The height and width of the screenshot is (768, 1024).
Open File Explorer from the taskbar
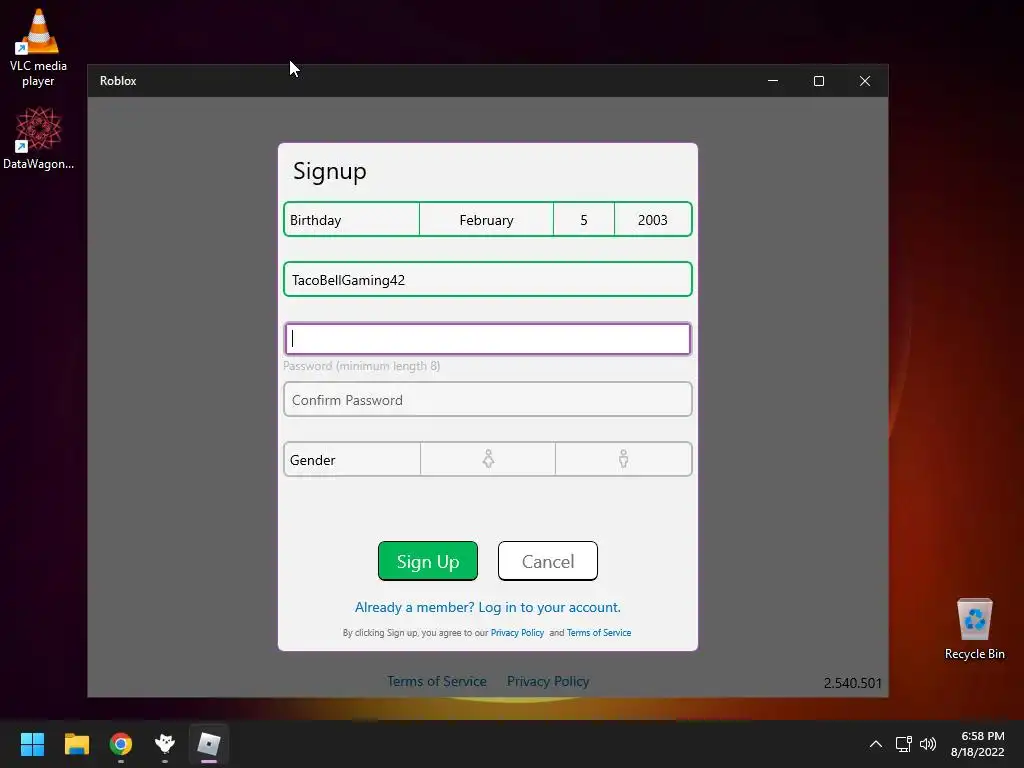pos(76,744)
